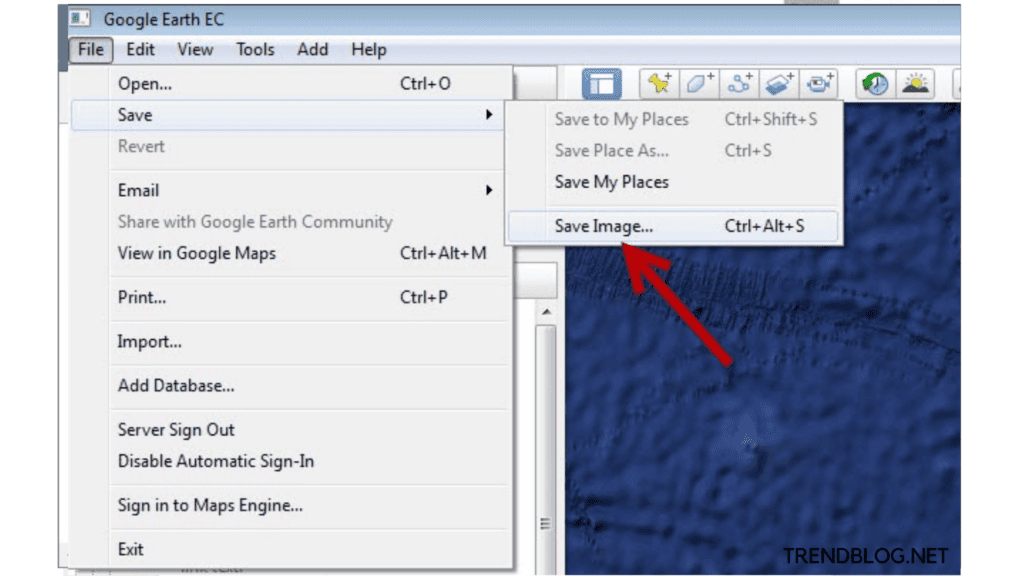The width and height of the screenshot is (1024, 576).
Task: Open the File menu
Action: pos(91,50)
